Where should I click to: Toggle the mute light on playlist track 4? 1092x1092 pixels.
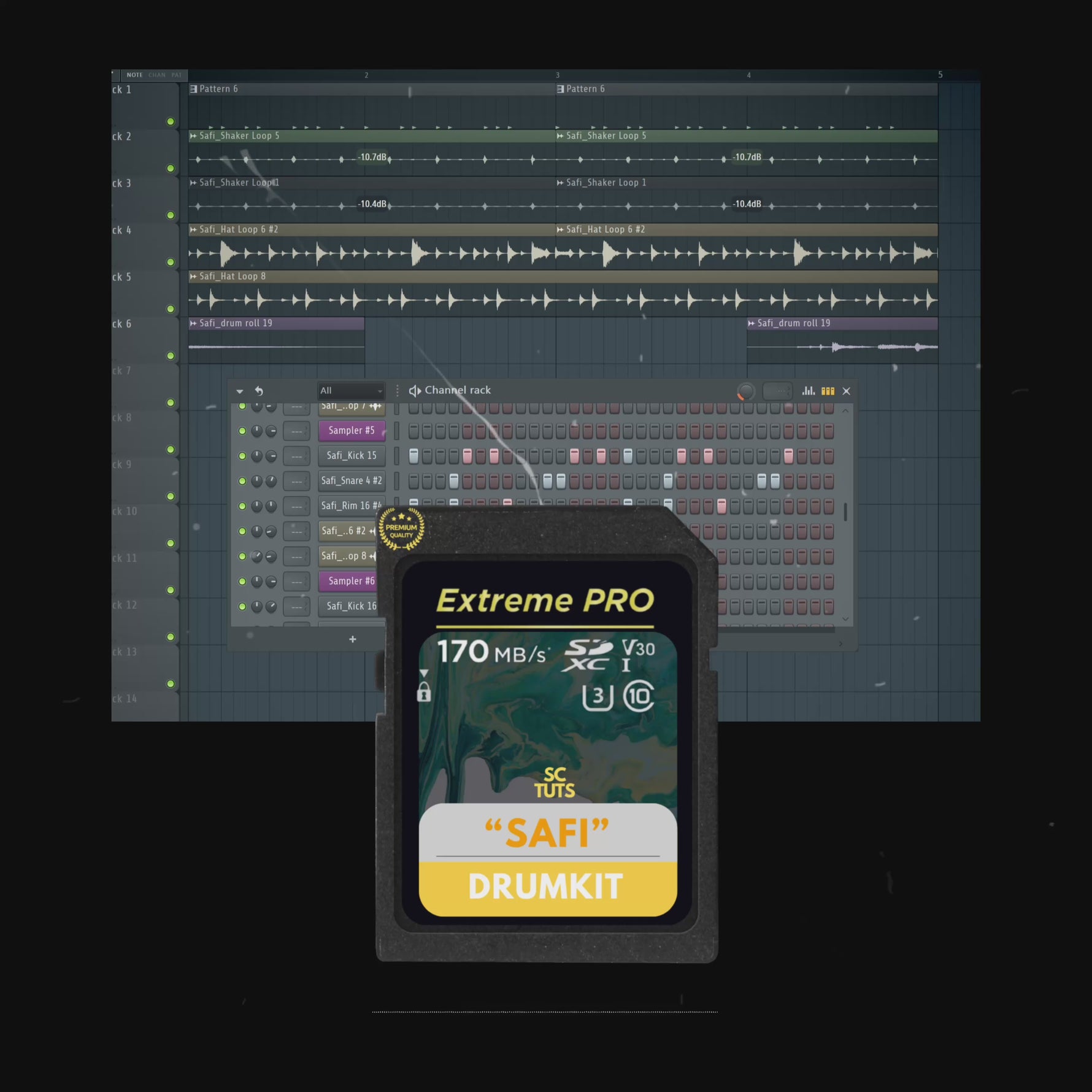point(171,262)
